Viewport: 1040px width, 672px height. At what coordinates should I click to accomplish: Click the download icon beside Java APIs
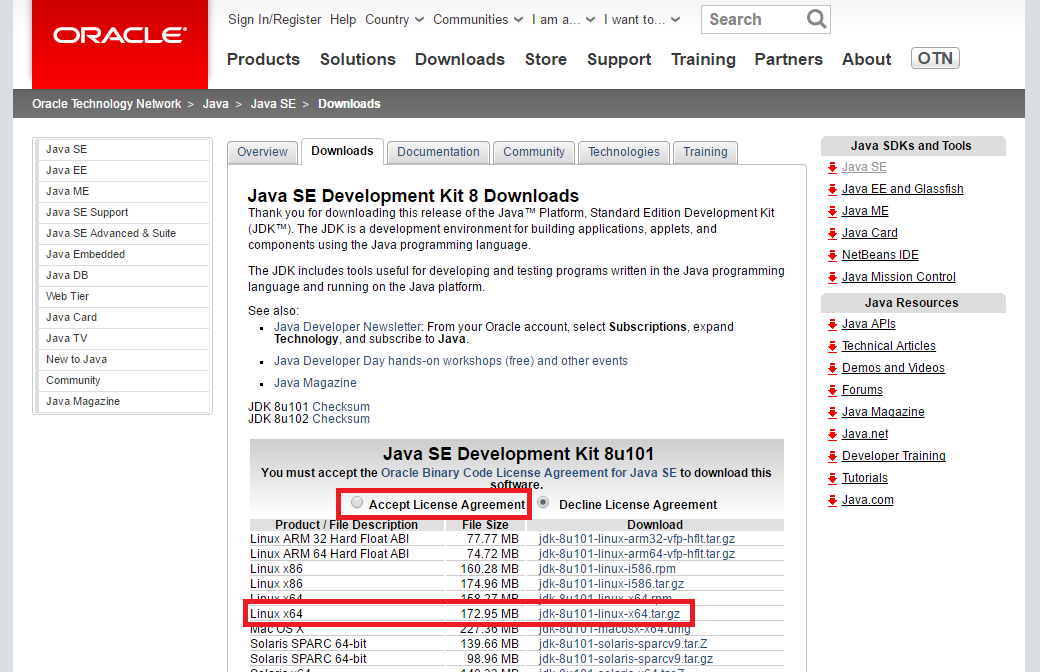point(831,324)
